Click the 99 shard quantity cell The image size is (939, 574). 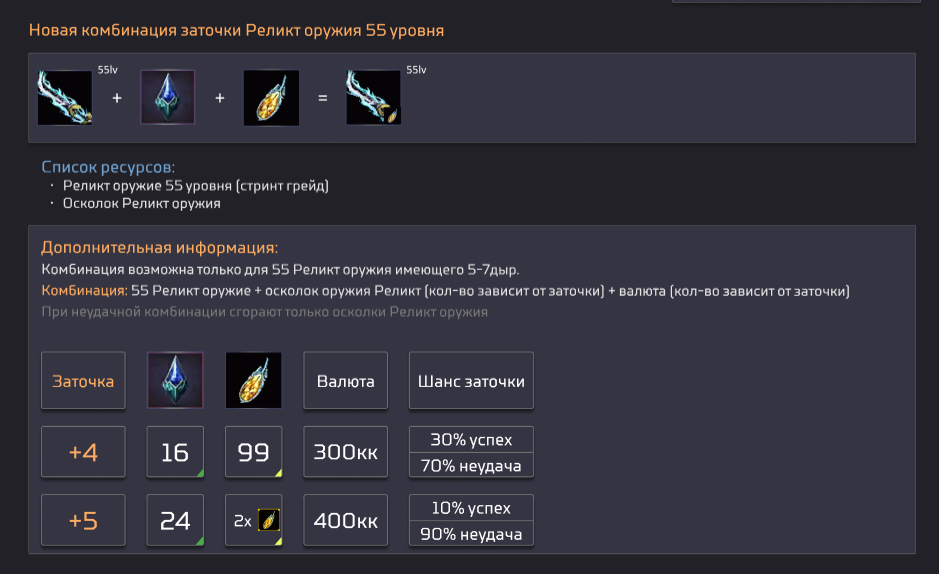(x=253, y=452)
